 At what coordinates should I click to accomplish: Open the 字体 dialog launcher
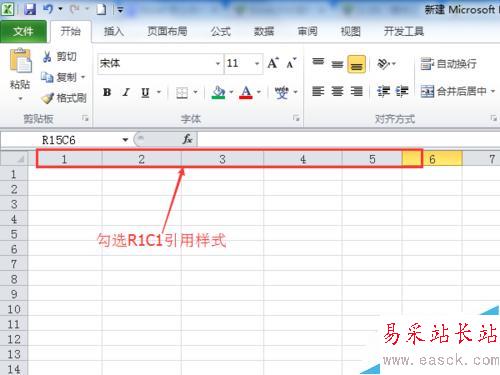(296, 118)
